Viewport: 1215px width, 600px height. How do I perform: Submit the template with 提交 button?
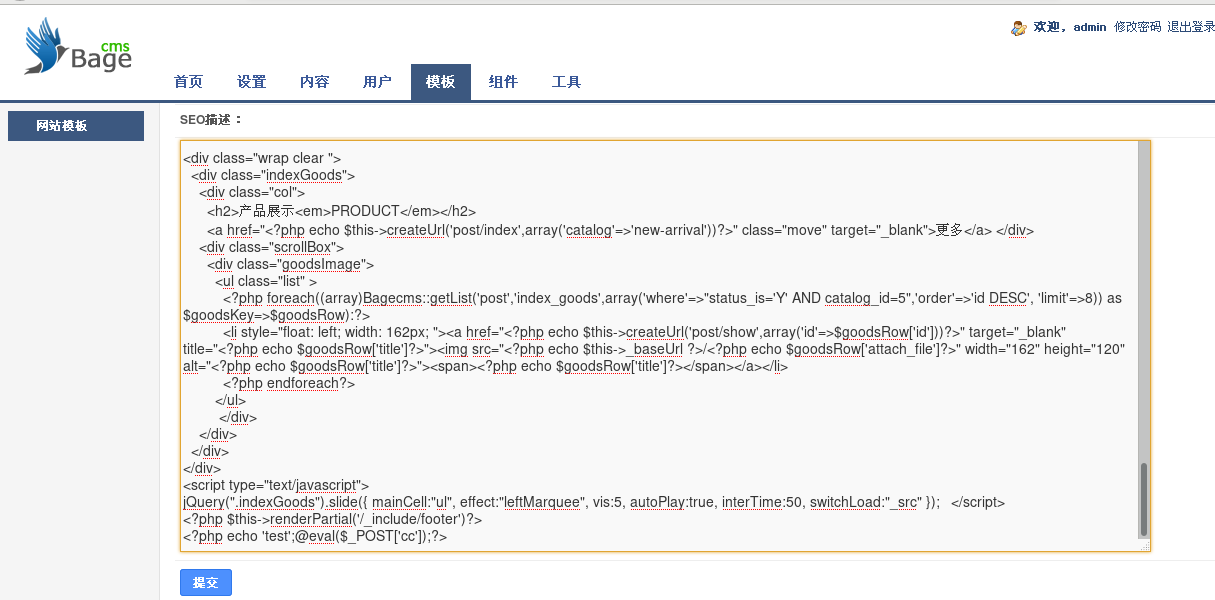click(x=206, y=582)
